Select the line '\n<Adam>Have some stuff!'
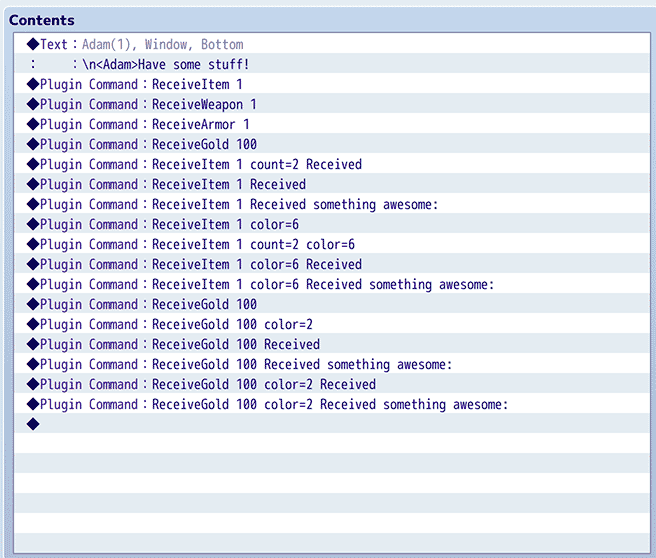The image size is (656, 558). [332, 64]
